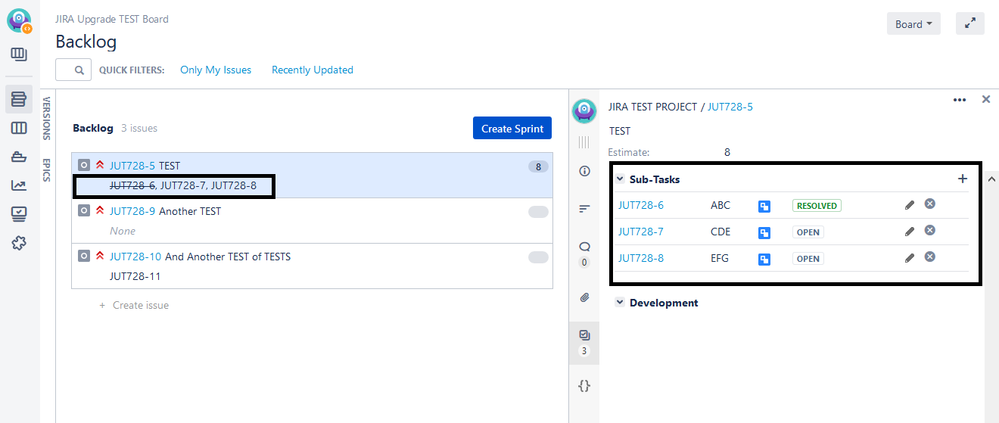Open issue JUT728-10 link in backlog

[135, 257]
